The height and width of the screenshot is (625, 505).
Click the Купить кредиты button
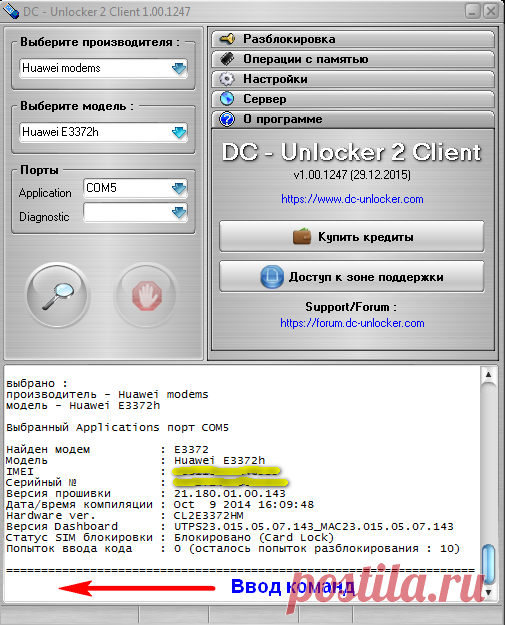(352, 237)
